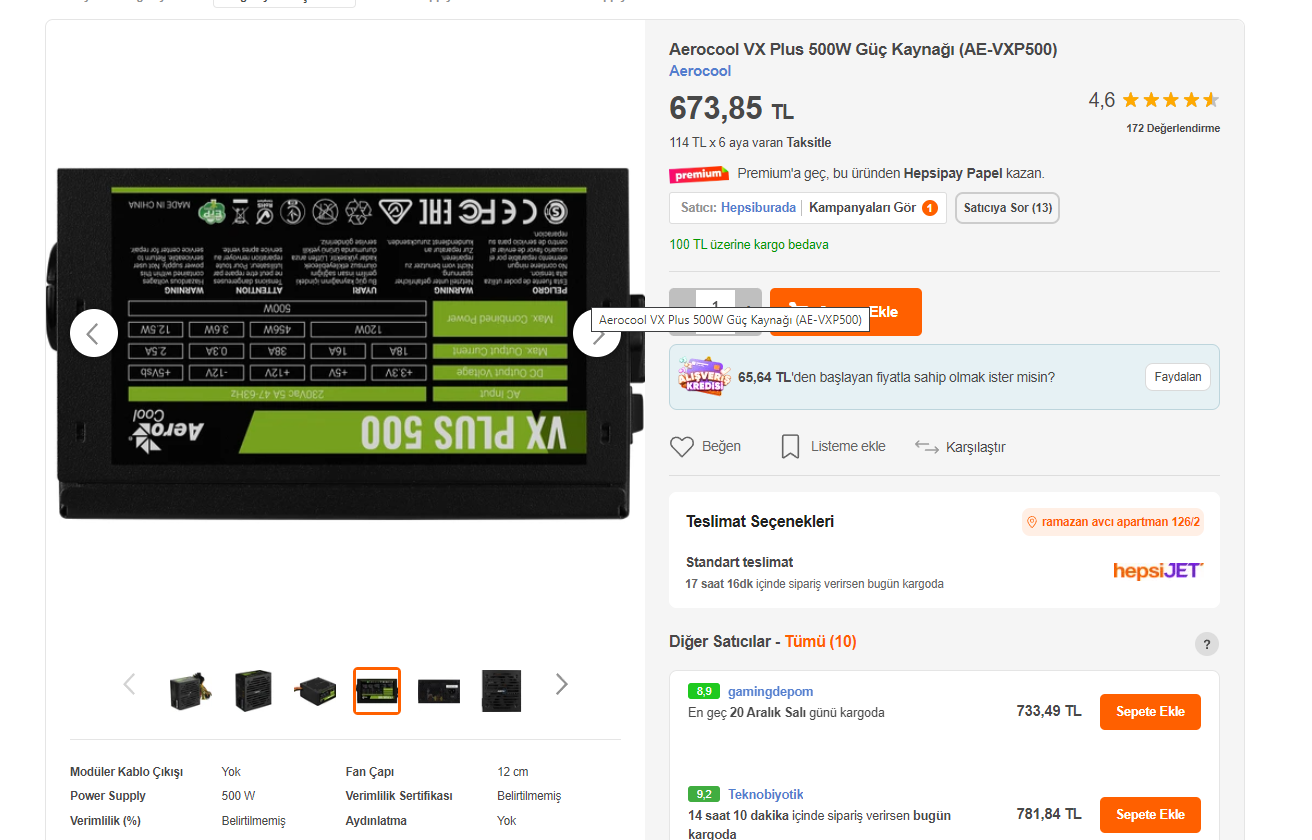Click the Karşılaştır label
This screenshot has height=840, width=1312.
[975, 447]
